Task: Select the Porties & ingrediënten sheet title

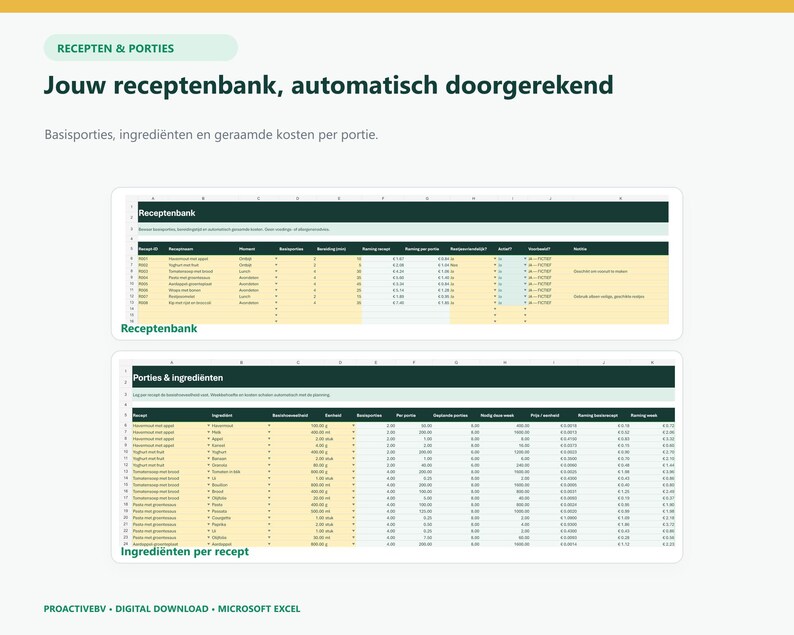Action: 178,378
